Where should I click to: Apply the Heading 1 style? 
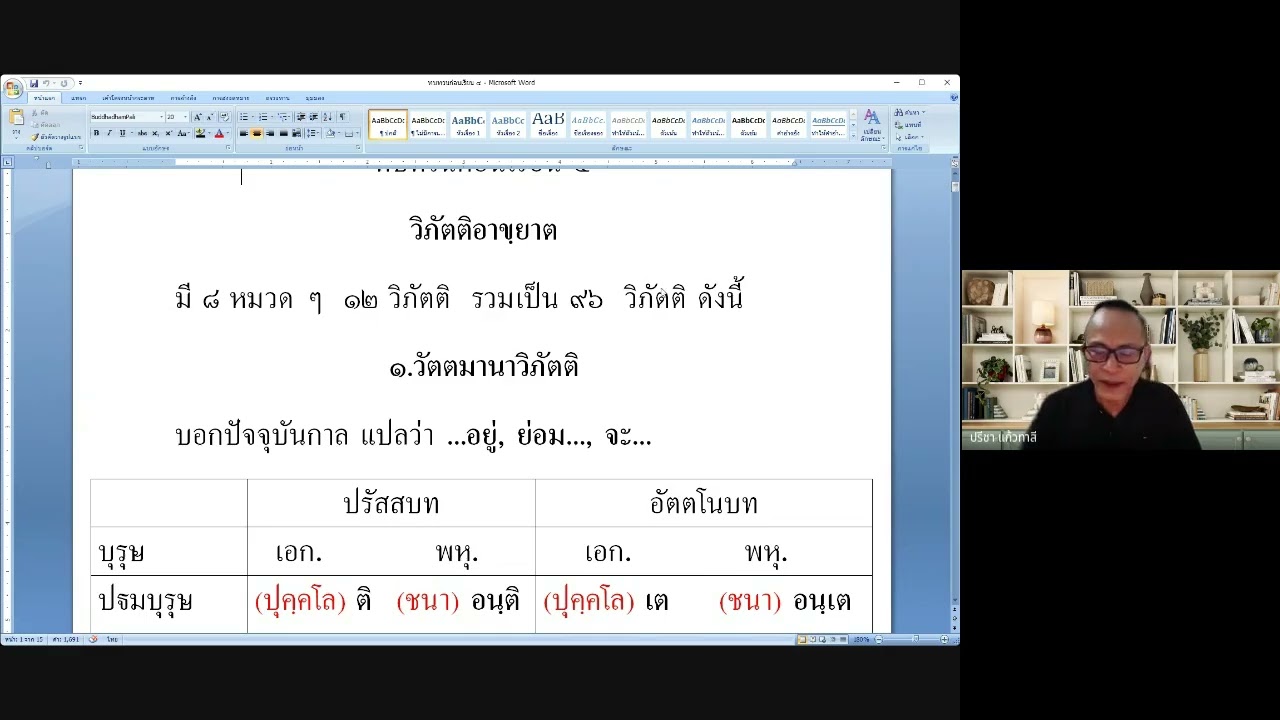tap(468, 125)
